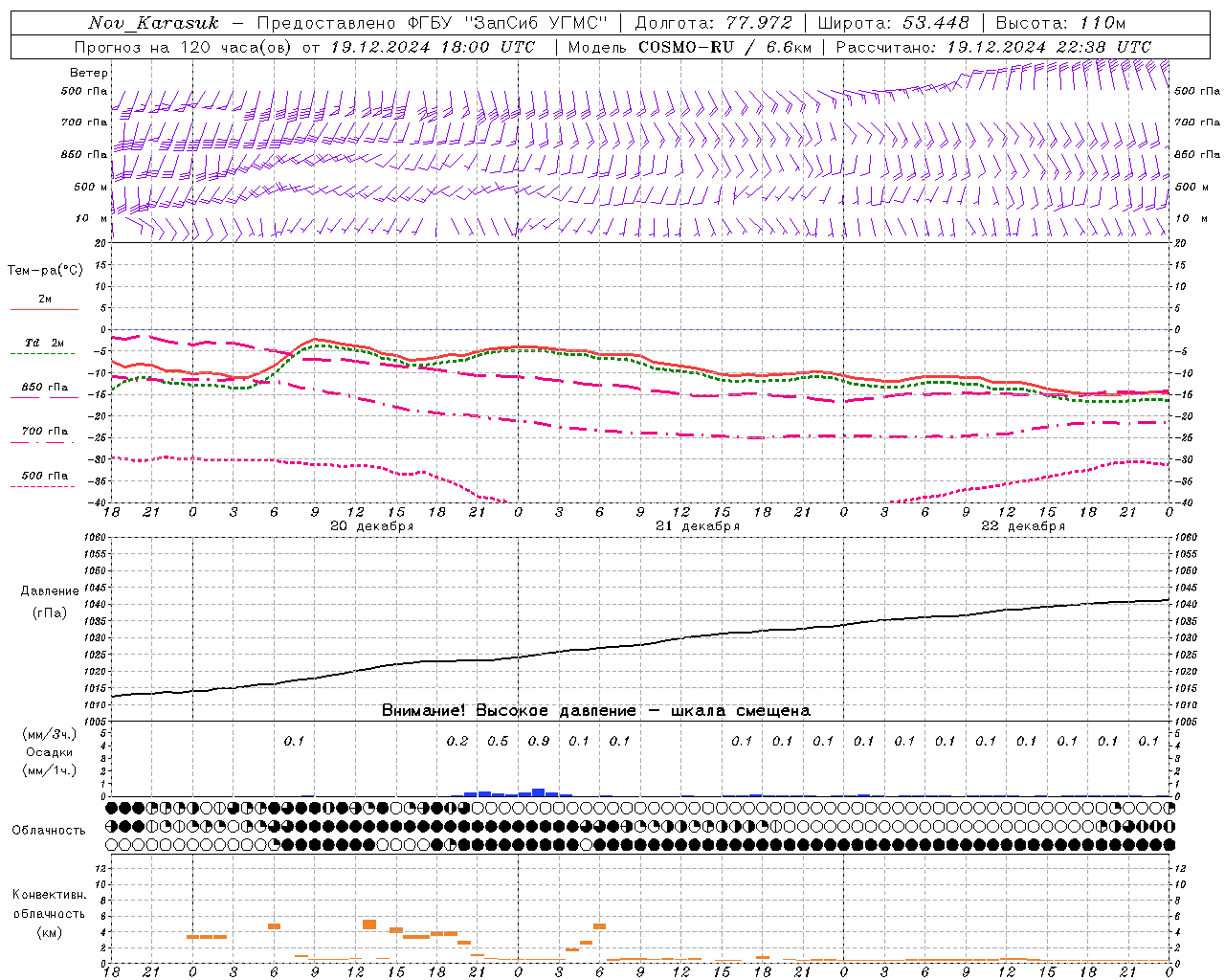Click the 21 декабря date label
The image size is (1225, 980).
point(698,526)
